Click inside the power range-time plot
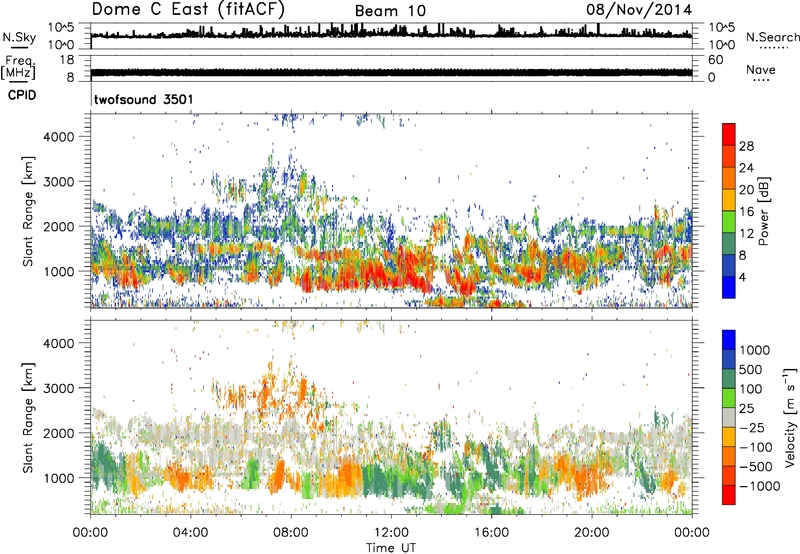The width and height of the screenshot is (800, 554). [391, 210]
